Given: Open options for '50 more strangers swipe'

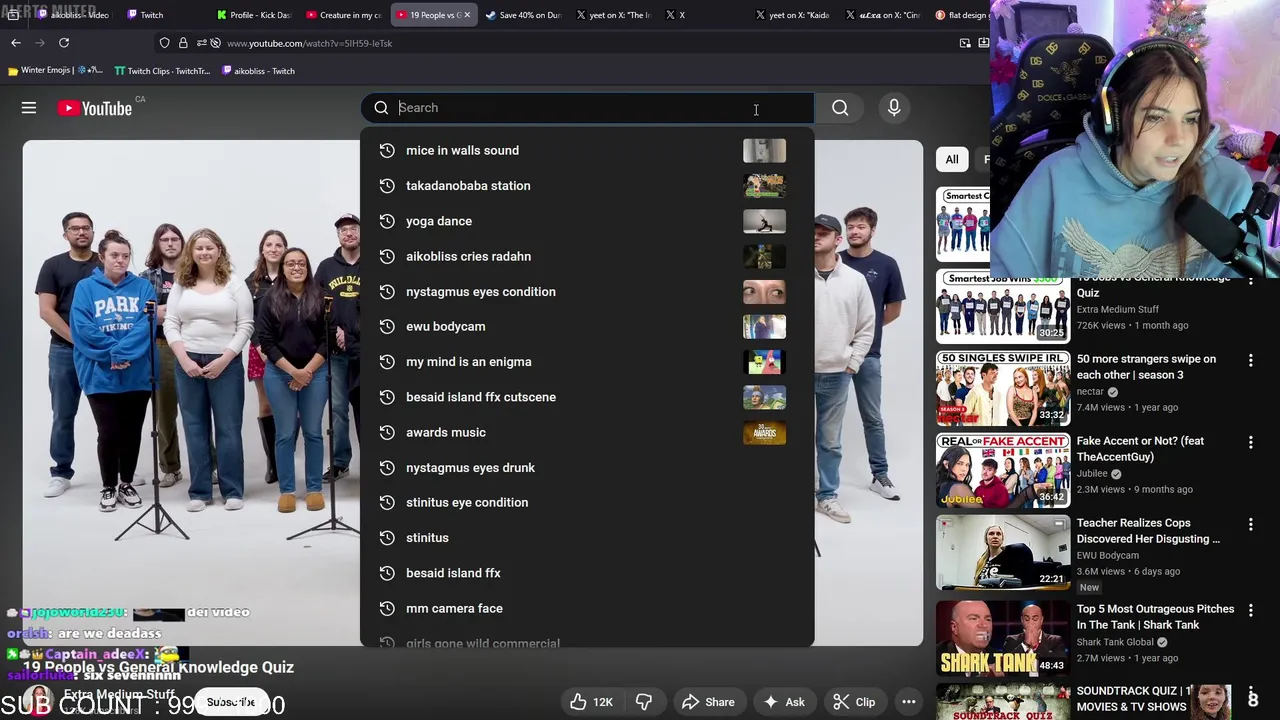Looking at the screenshot, I should click(x=1250, y=360).
